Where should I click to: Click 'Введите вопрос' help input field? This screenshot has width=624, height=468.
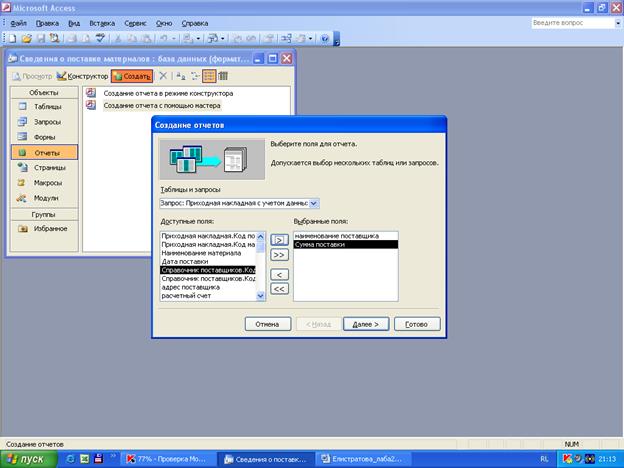pos(572,23)
